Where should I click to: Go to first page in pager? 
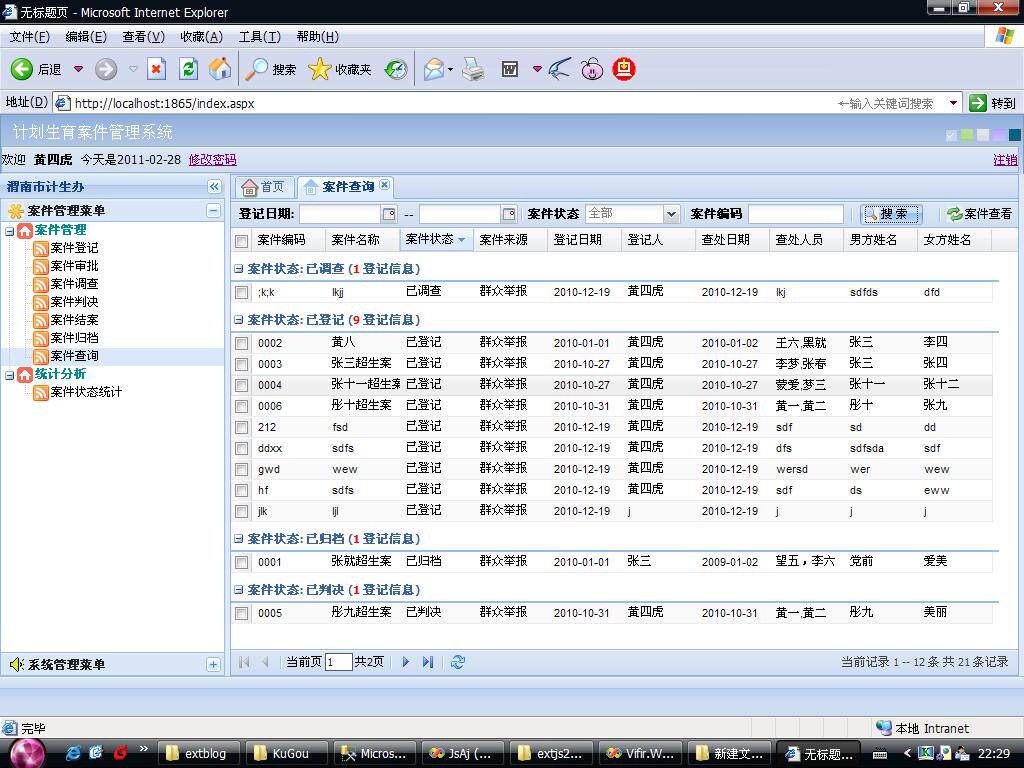pos(244,662)
